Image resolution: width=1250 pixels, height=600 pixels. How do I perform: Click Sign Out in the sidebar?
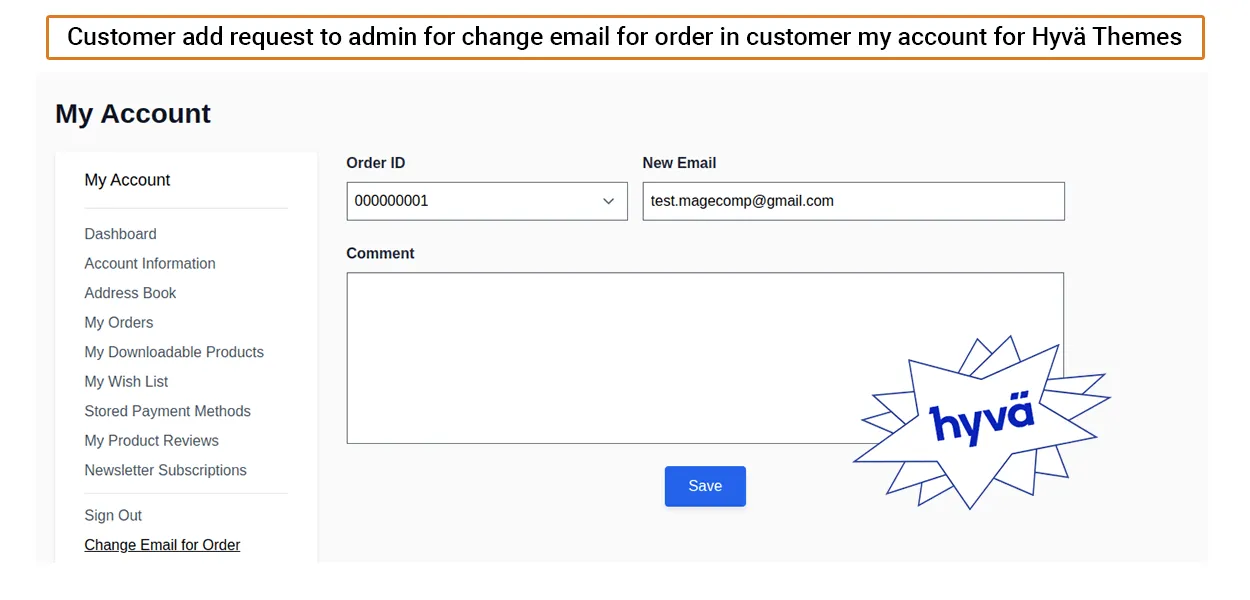(113, 516)
